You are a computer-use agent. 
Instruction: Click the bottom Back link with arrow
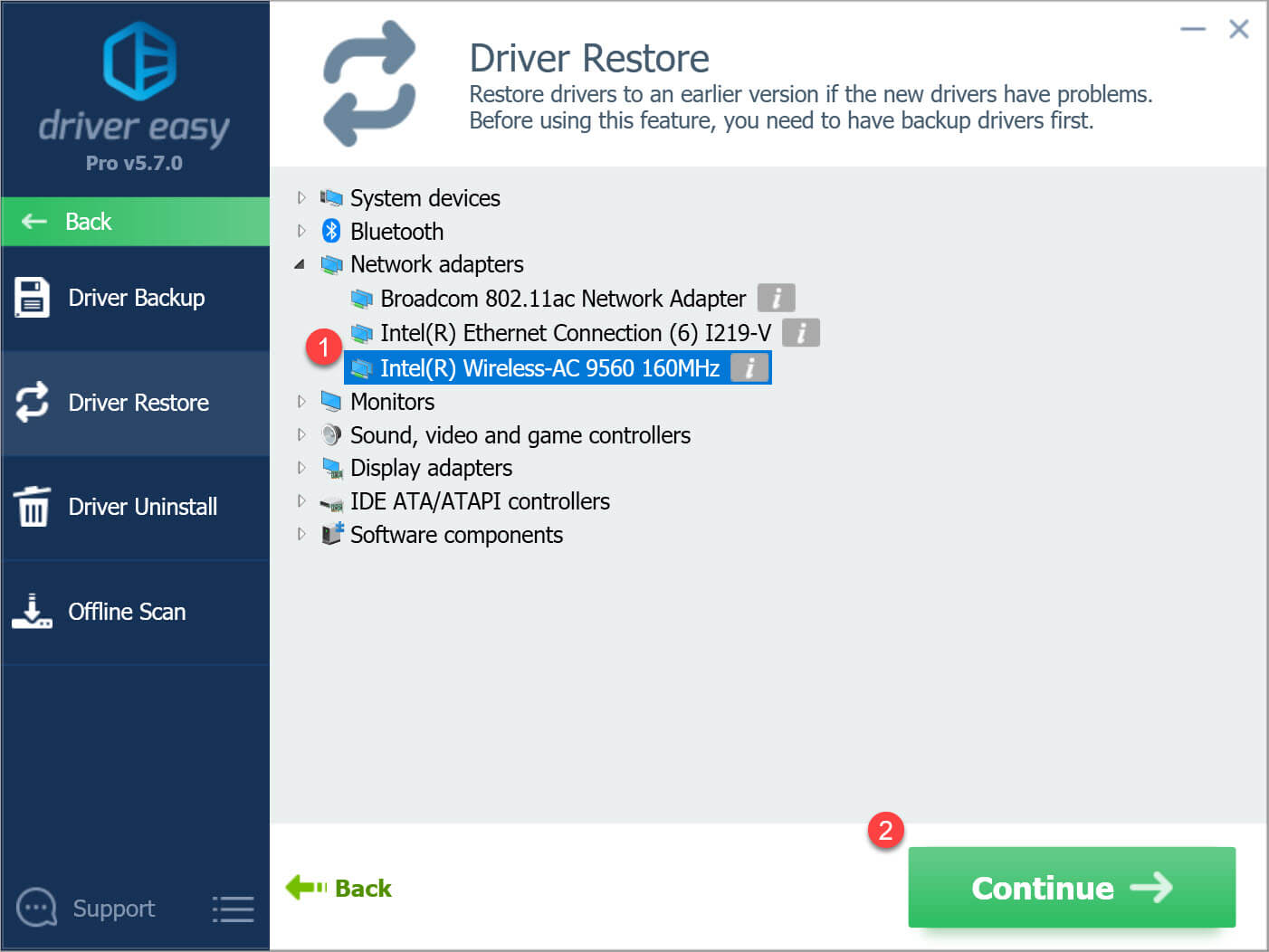pyautogui.click(x=339, y=888)
